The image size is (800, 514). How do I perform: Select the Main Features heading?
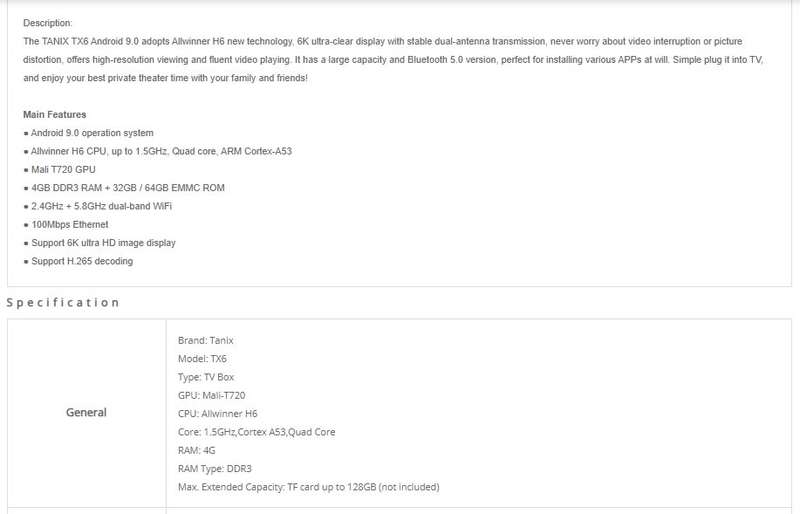55,114
